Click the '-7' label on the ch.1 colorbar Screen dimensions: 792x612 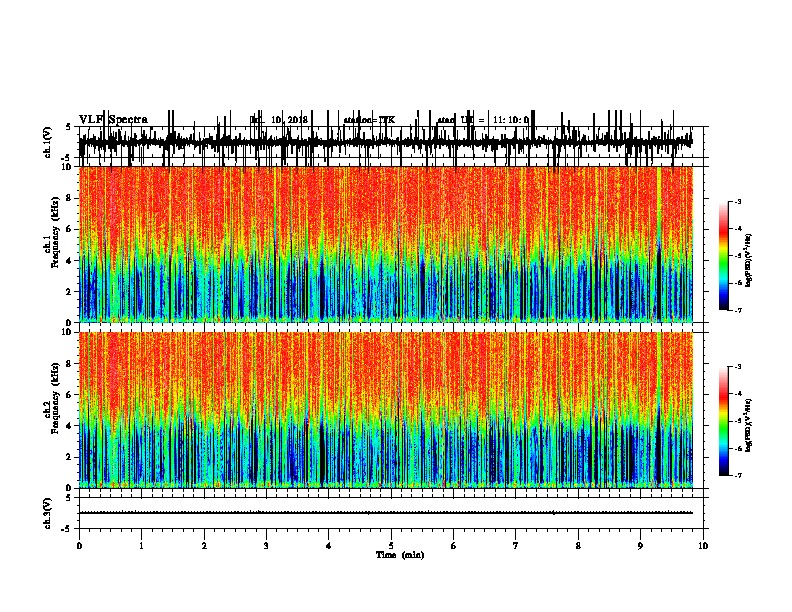pos(738,311)
